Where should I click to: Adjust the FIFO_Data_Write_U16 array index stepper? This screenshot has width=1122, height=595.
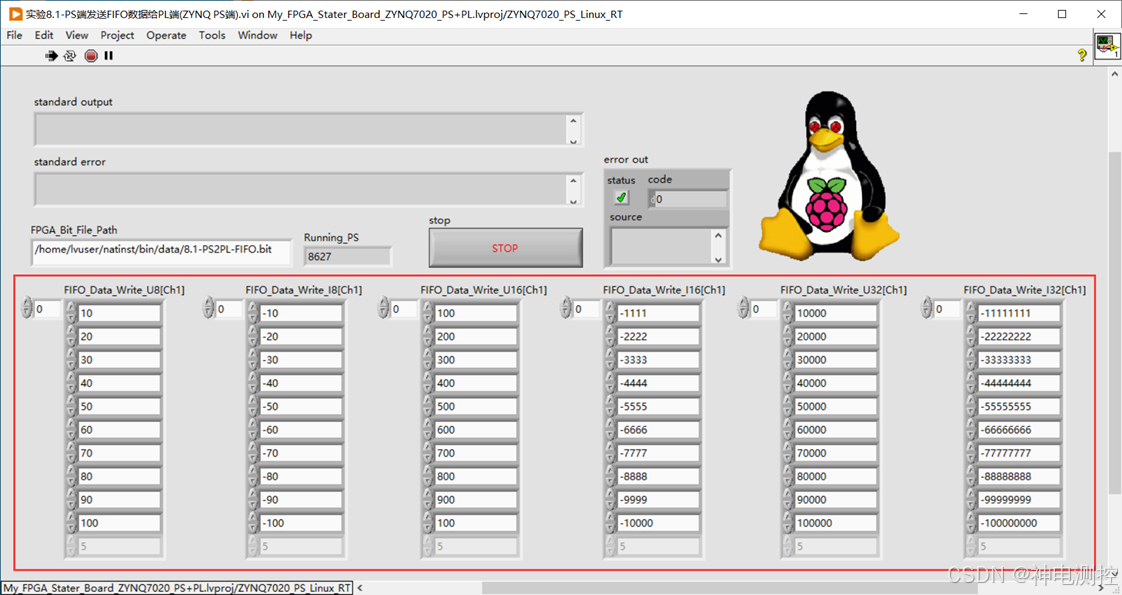(x=384, y=308)
